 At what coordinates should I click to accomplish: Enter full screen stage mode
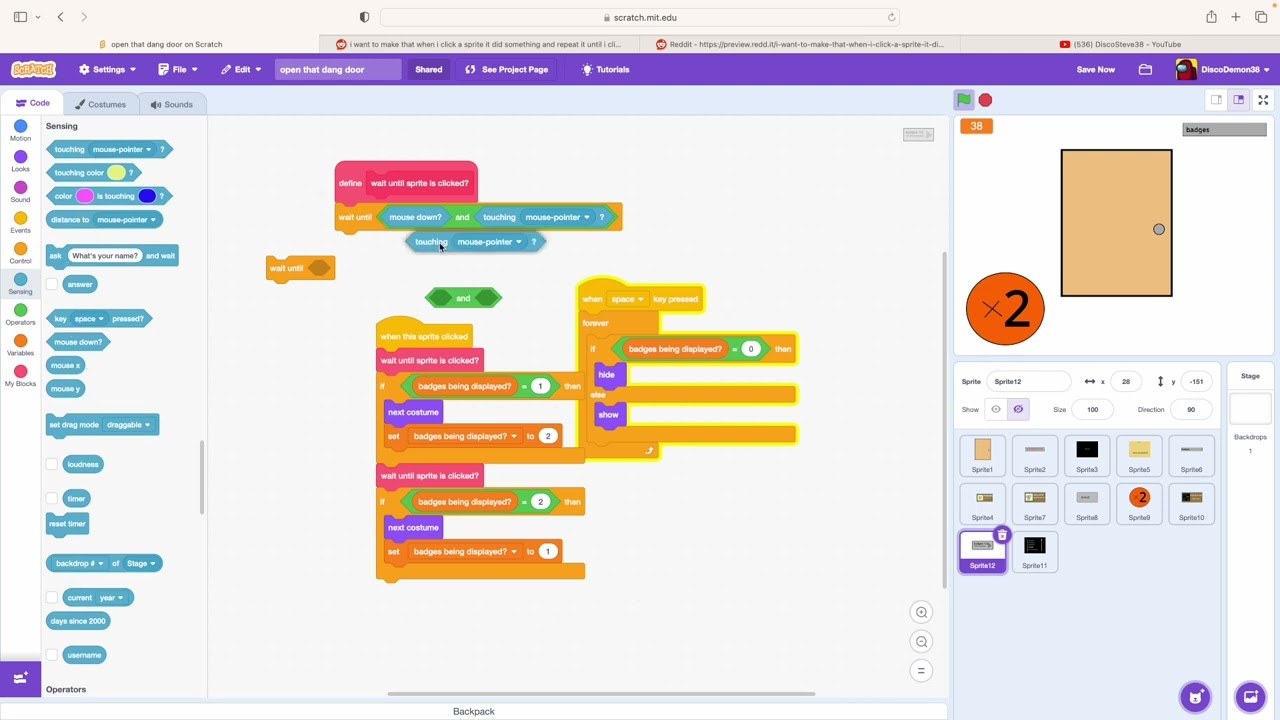point(1263,100)
